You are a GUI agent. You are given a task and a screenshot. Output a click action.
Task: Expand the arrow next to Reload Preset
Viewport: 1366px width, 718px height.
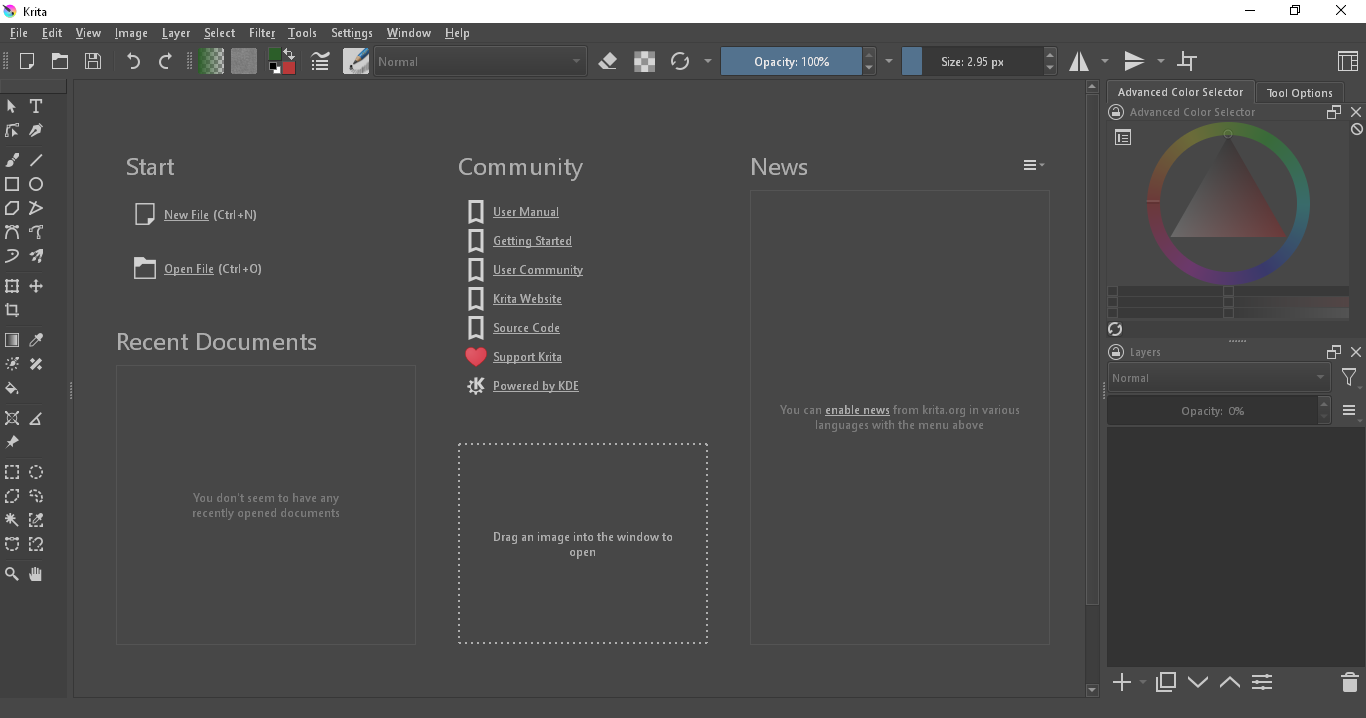708,61
